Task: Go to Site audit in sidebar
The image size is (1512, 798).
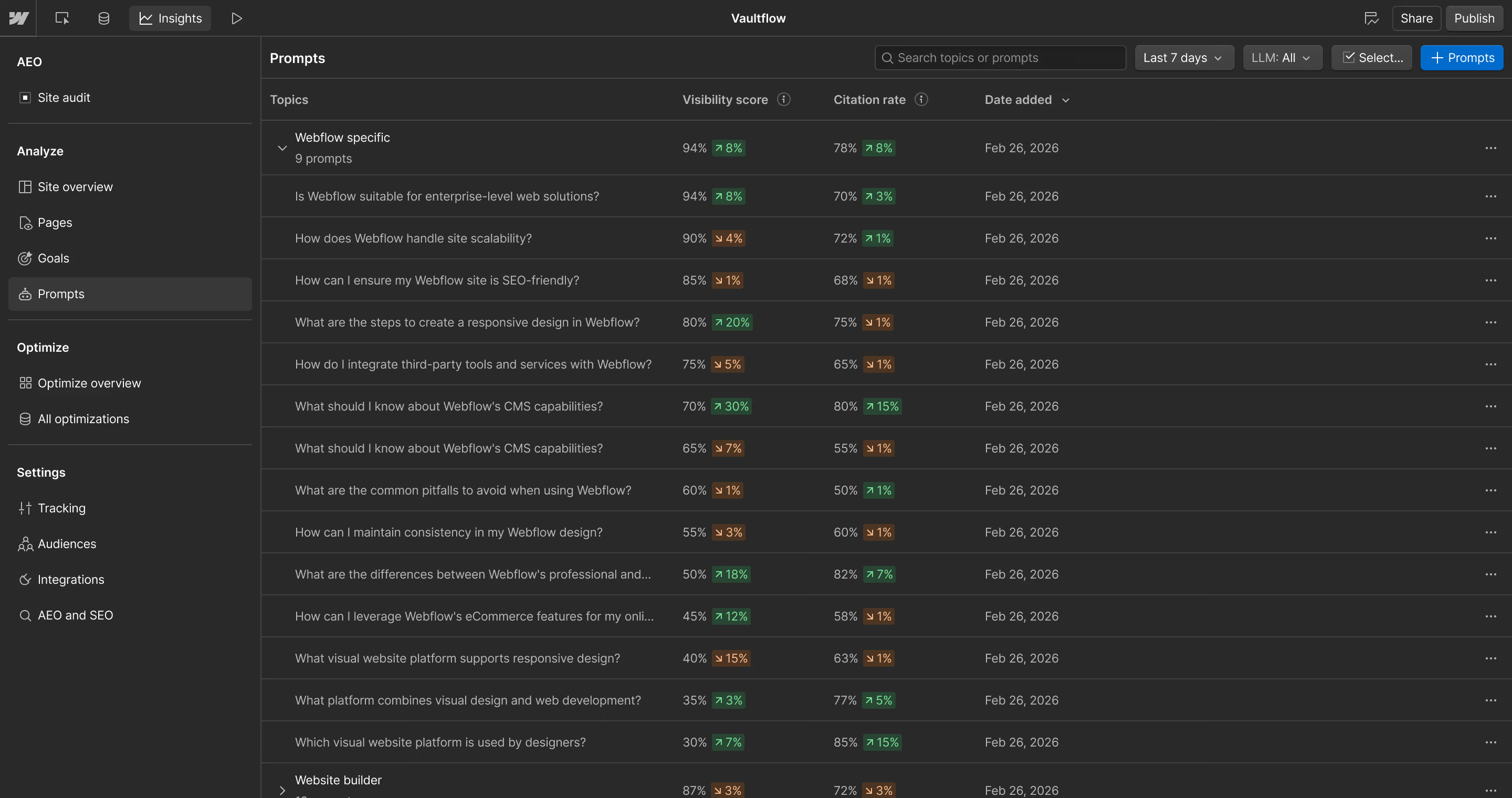Action: pyautogui.click(x=64, y=98)
